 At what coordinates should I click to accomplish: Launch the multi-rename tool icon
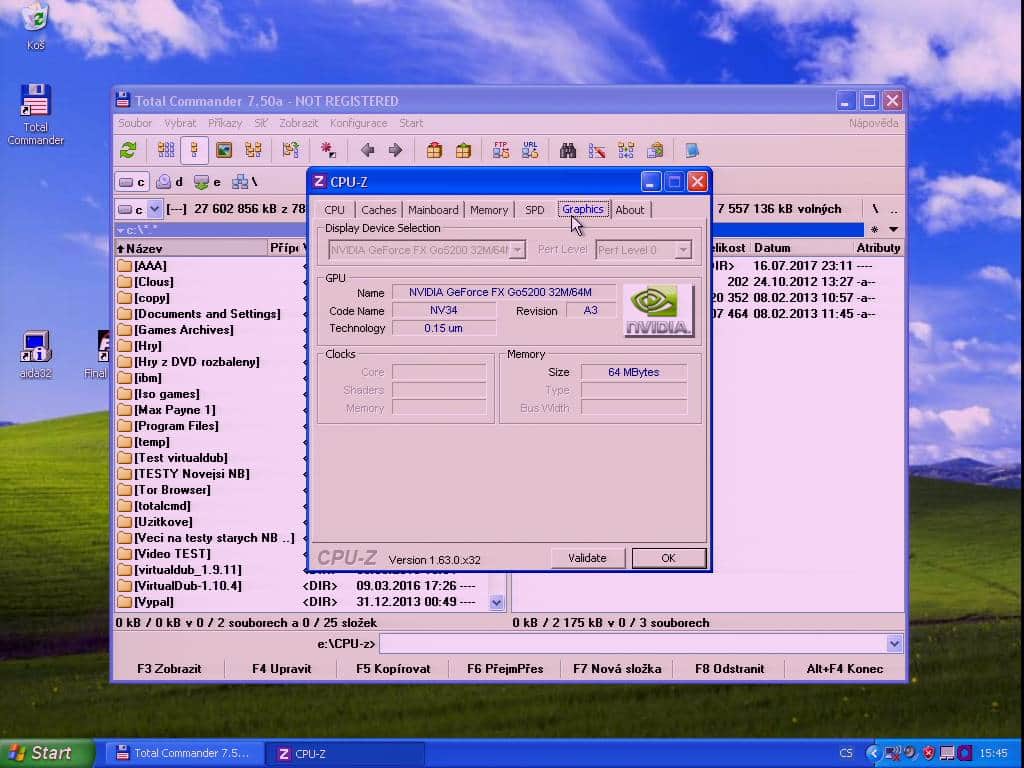(596, 150)
